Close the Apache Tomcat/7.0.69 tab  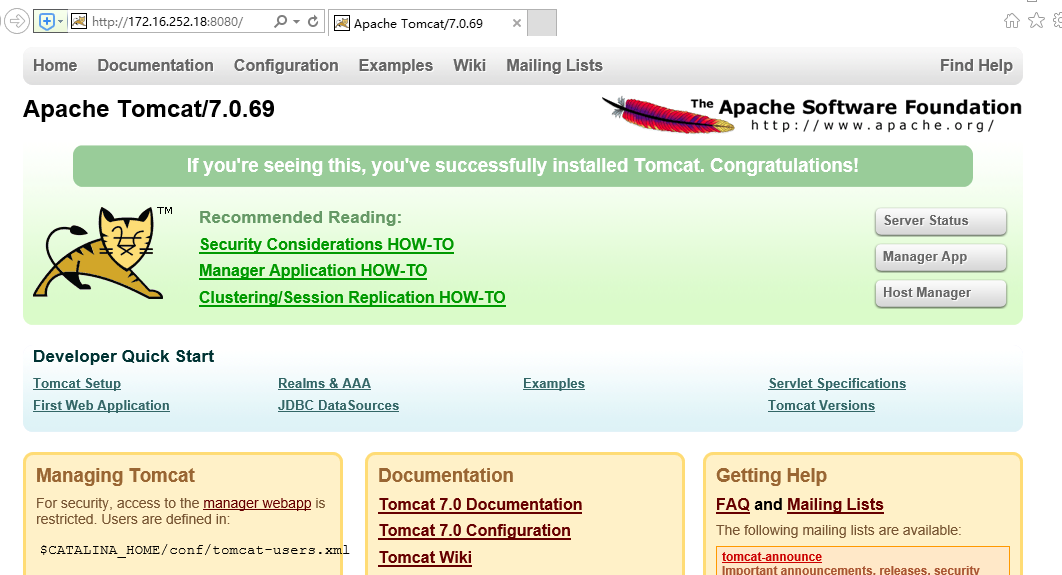click(x=517, y=24)
